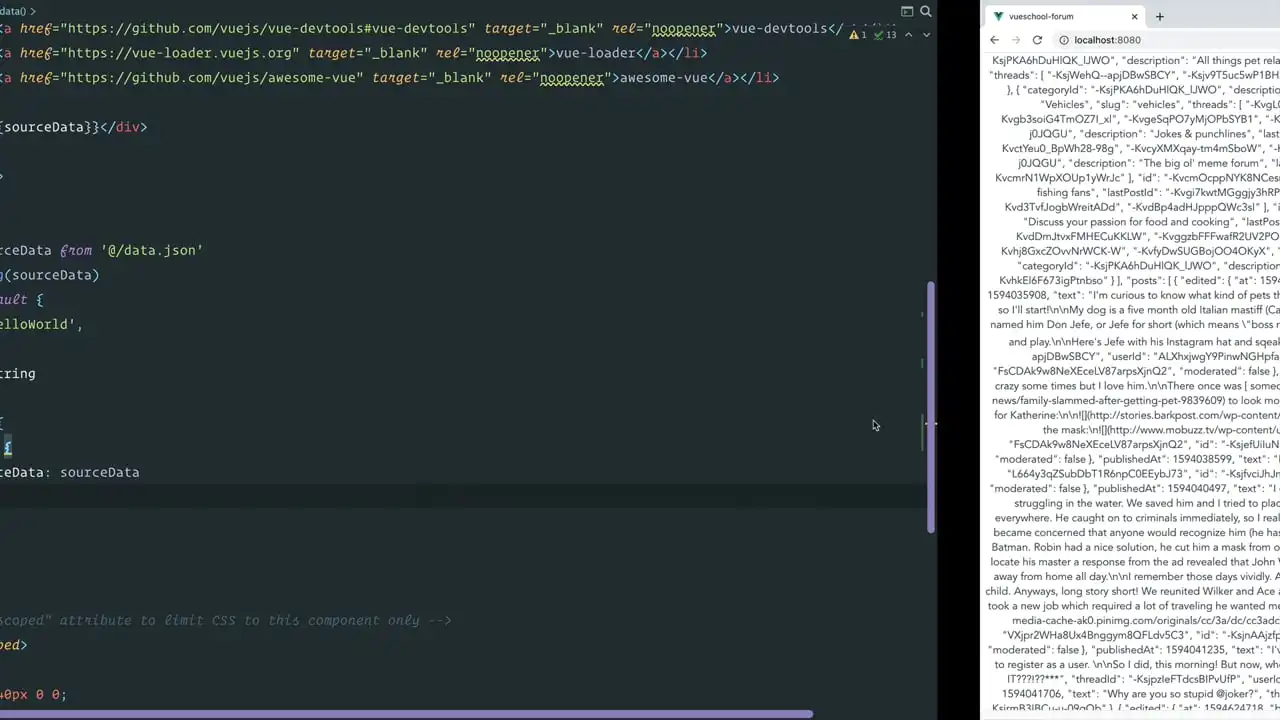Click 'sourceData' value after the colon
Viewport: 1280px width, 720px height.
click(x=100, y=472)
